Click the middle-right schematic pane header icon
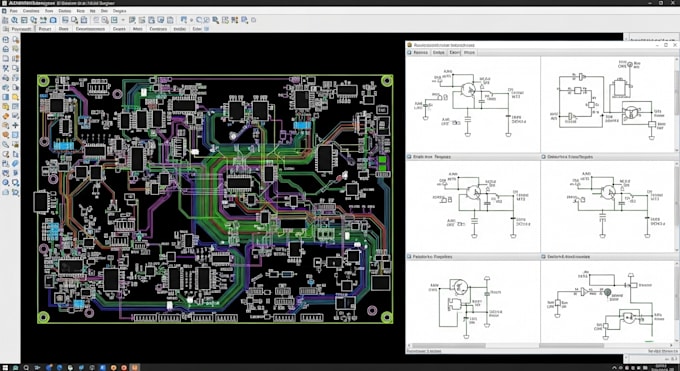 (544, 156)
